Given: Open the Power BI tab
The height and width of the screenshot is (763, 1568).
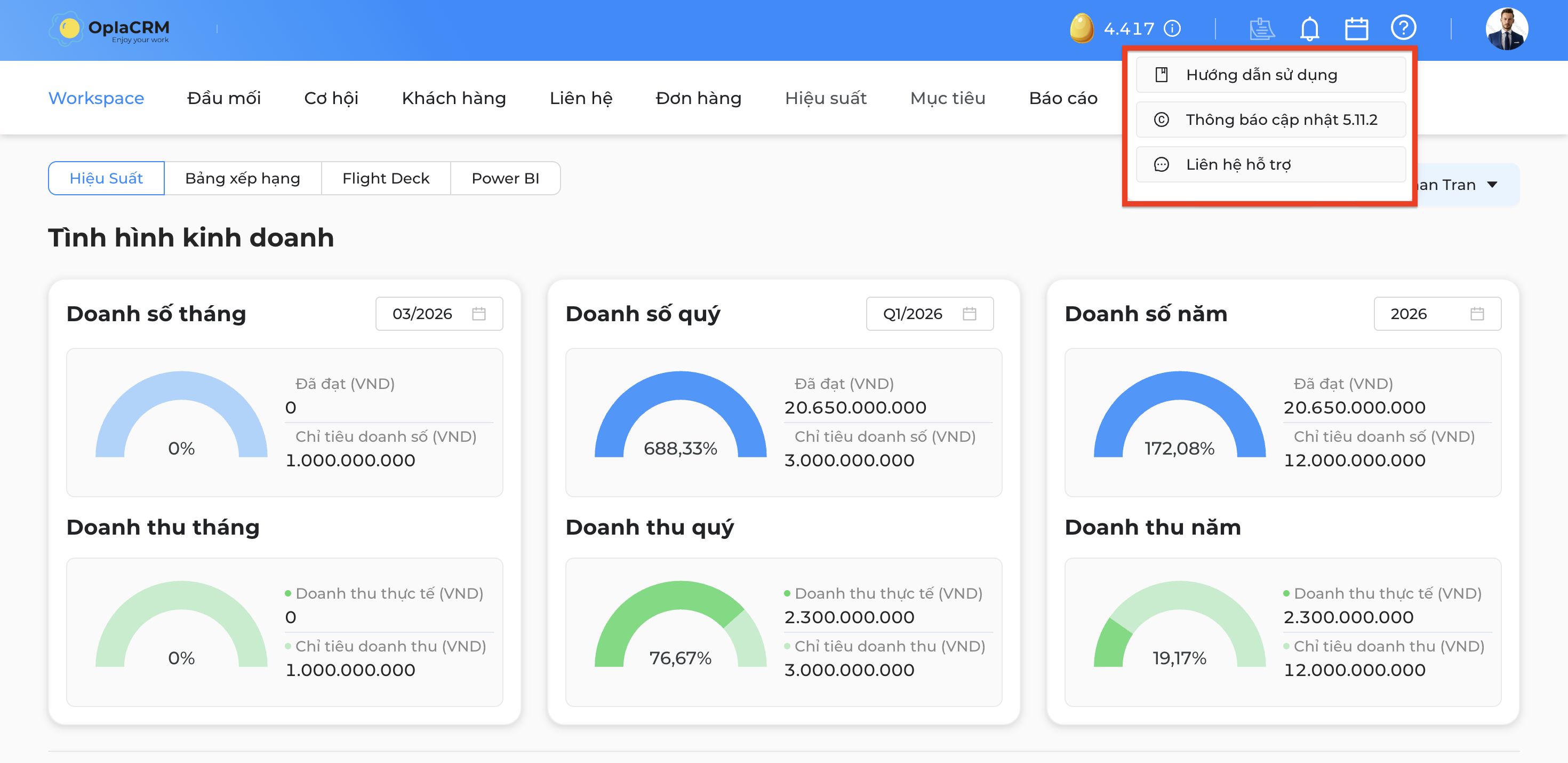Looking at the screenshot, I should coord(505,178).
